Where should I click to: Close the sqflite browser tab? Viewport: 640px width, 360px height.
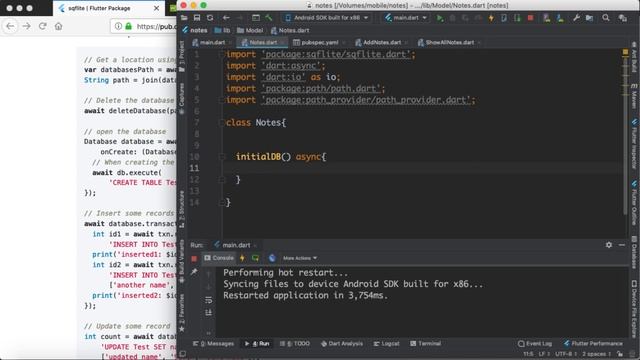coord(156,8)
